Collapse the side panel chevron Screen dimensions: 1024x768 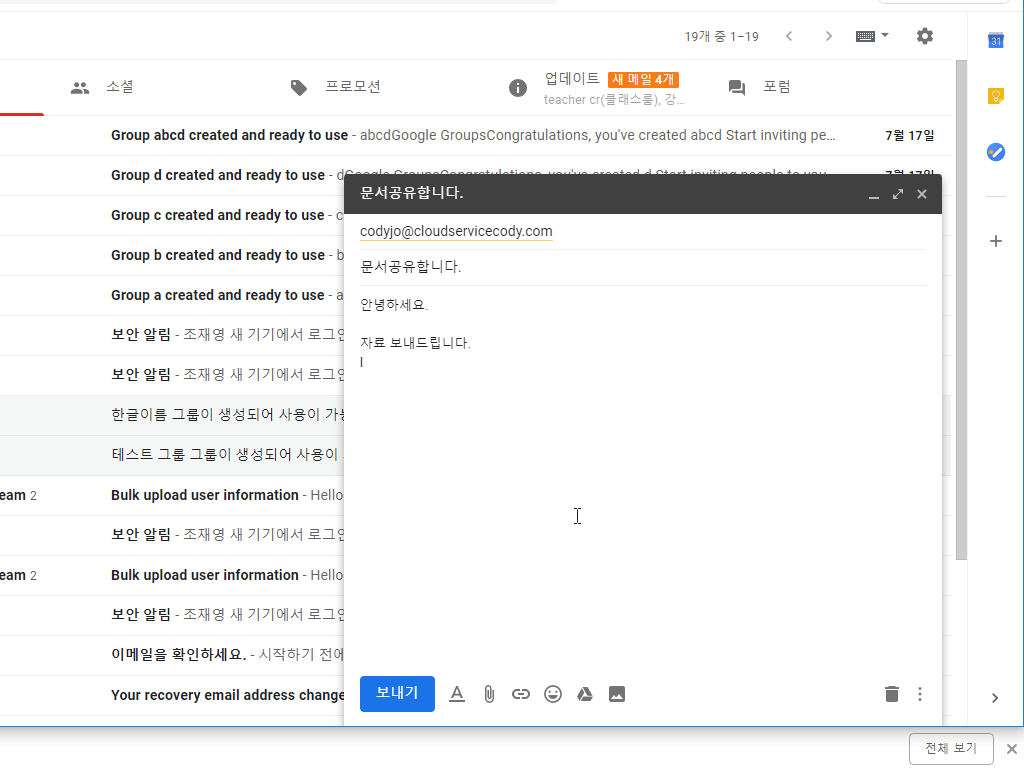tap(995, 698)
